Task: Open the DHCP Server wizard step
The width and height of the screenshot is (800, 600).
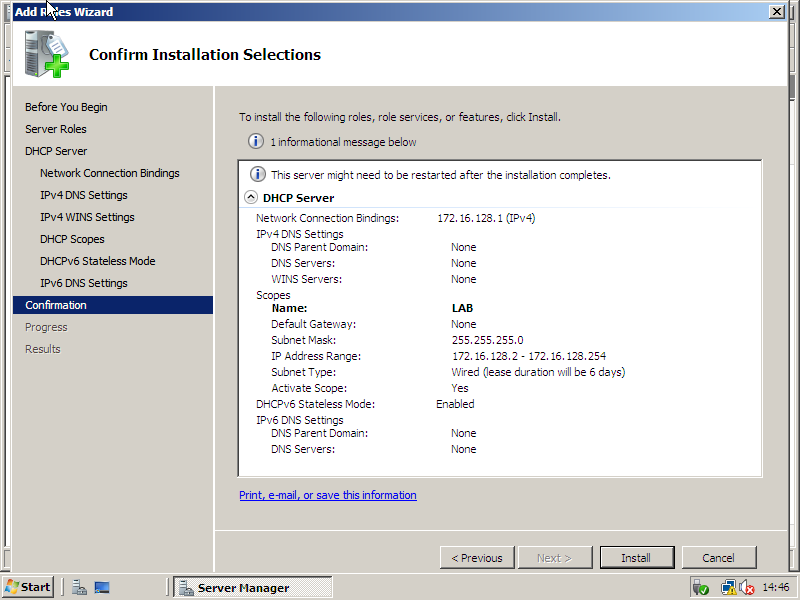Action: [56, 151]
